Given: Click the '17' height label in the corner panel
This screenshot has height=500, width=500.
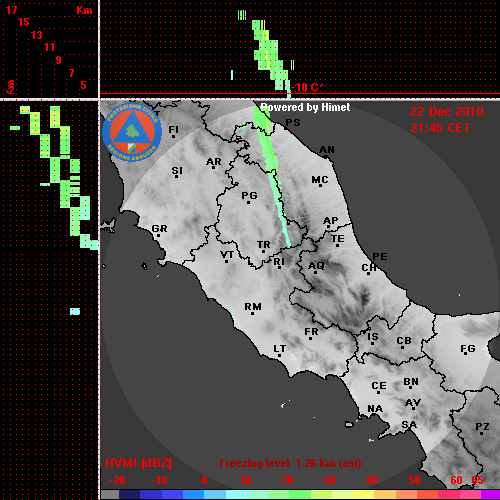Looking at the screenshot, I should 11,10.
